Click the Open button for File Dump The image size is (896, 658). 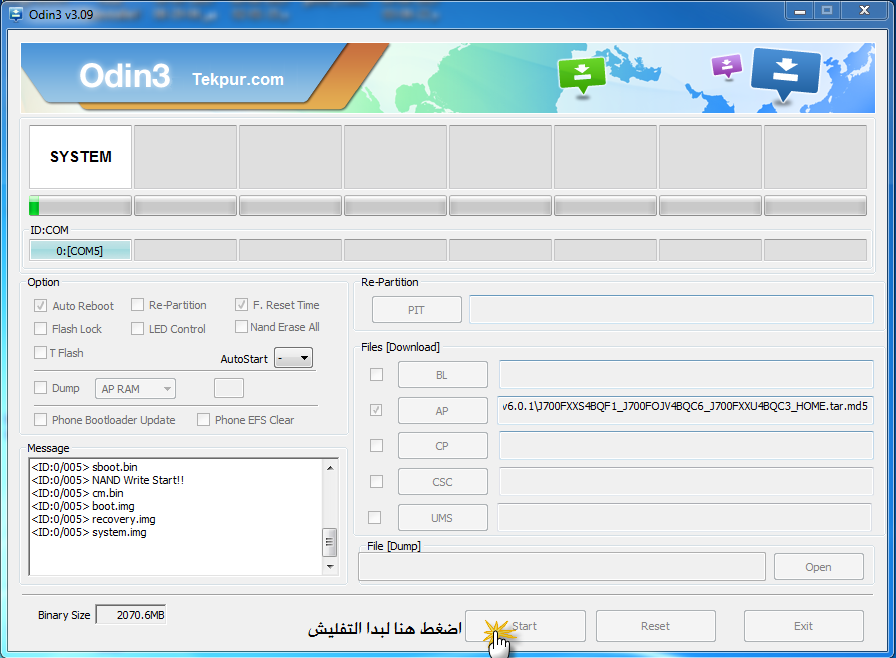(818, 567)
